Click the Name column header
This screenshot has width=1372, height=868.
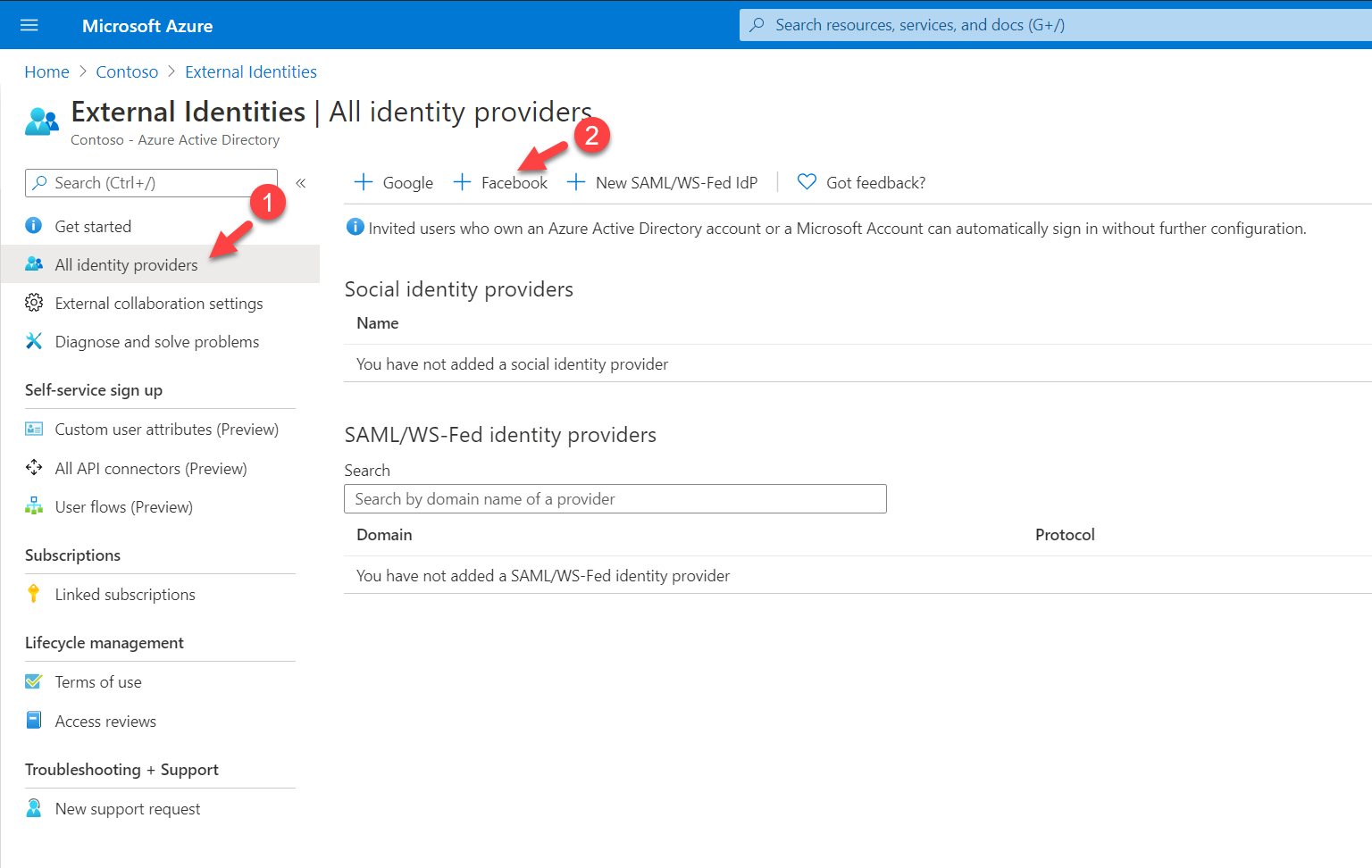click(377, 323)
